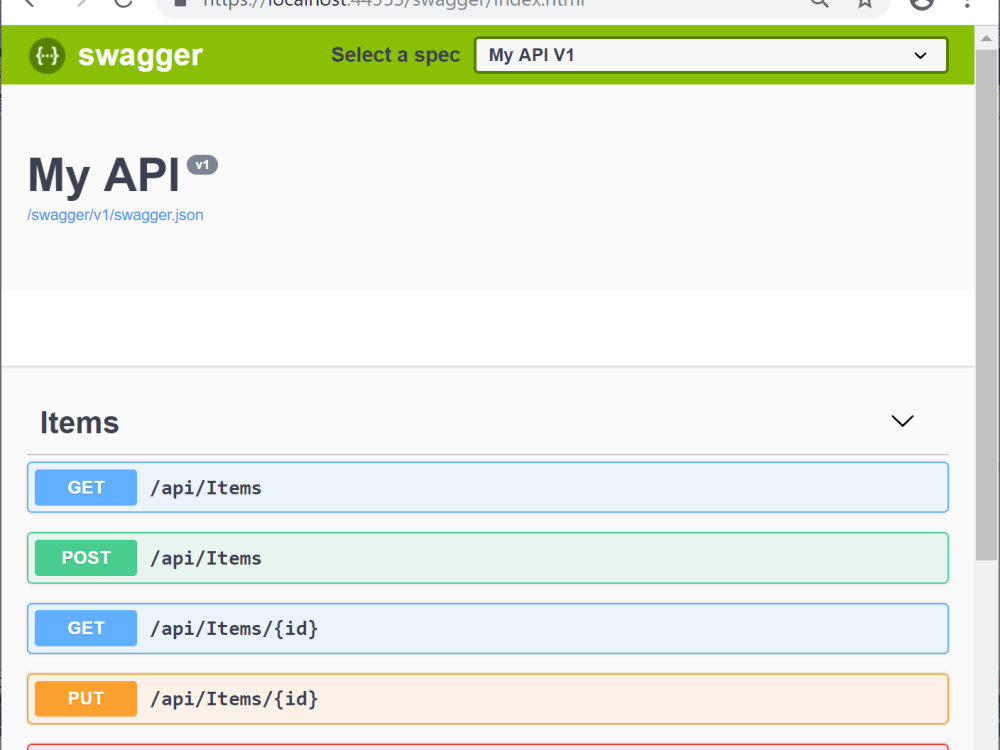The width and height of the screenshot is (1000, 750).
Task: Click the search icon in the address bar
Action: [819, 4]
